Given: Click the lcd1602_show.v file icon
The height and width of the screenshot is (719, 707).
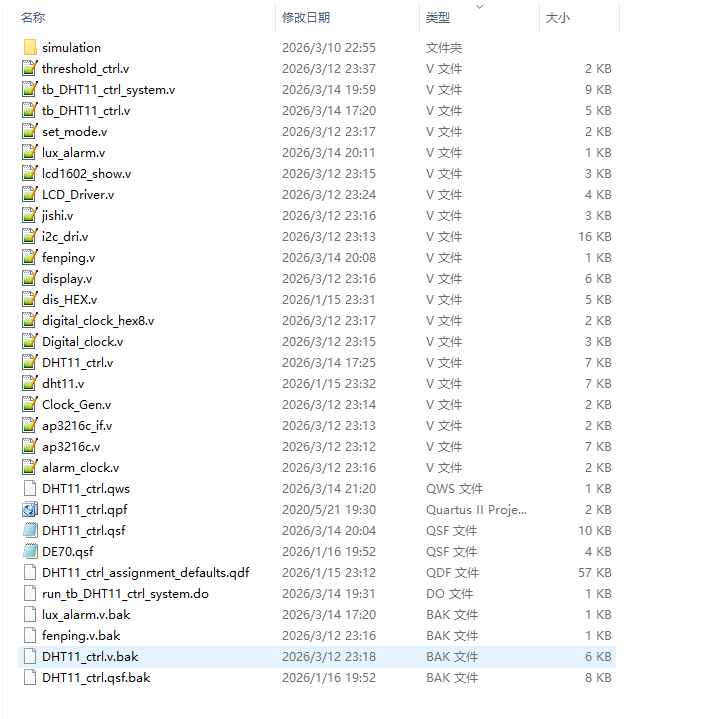Looking at the screenshot, I should pyautogui.click(x=30, y=173).
